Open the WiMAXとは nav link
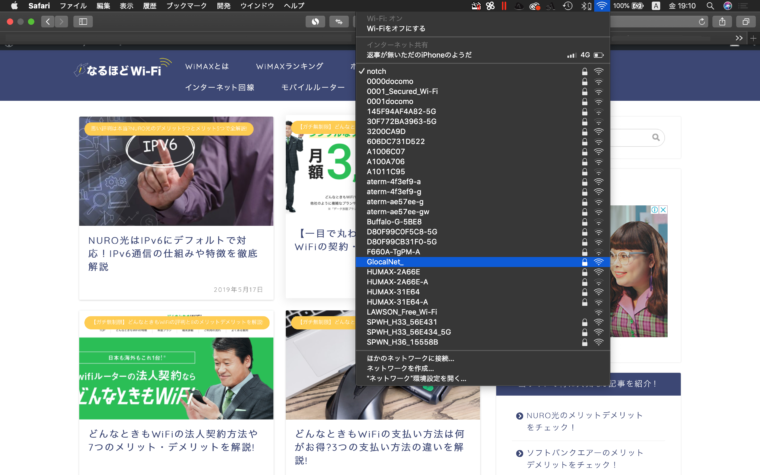 [x=207, y=66]
